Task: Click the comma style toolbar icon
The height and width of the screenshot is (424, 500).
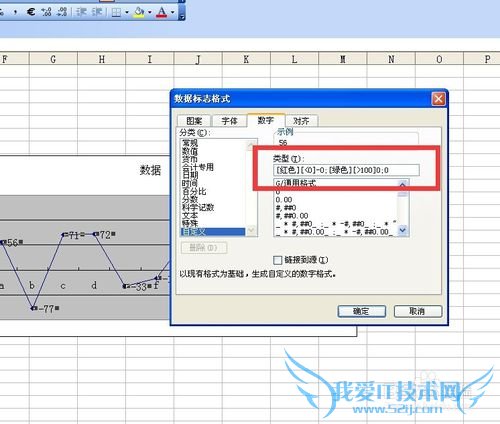Action: click(15, 13)
